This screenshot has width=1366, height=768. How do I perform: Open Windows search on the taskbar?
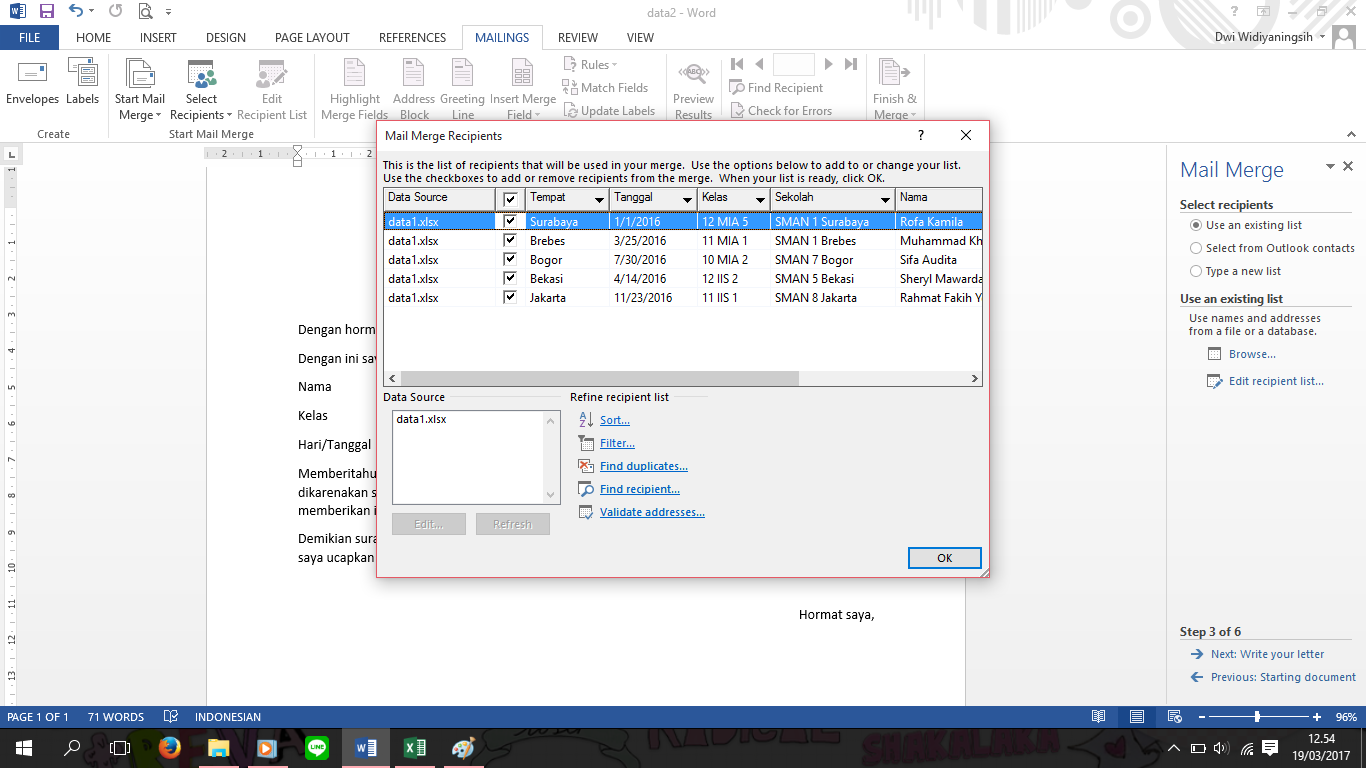point(72,747)
